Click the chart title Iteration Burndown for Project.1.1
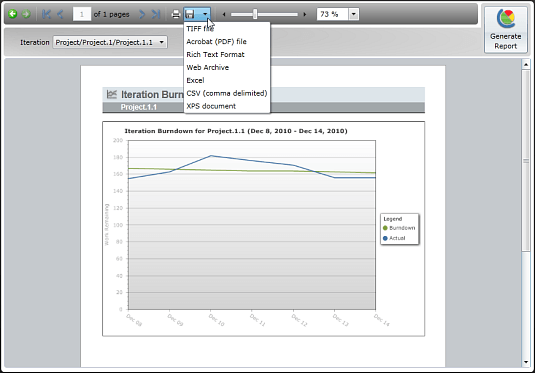This screenshot has width=535, height=373. pyautogui.click(x=236, y=131)
